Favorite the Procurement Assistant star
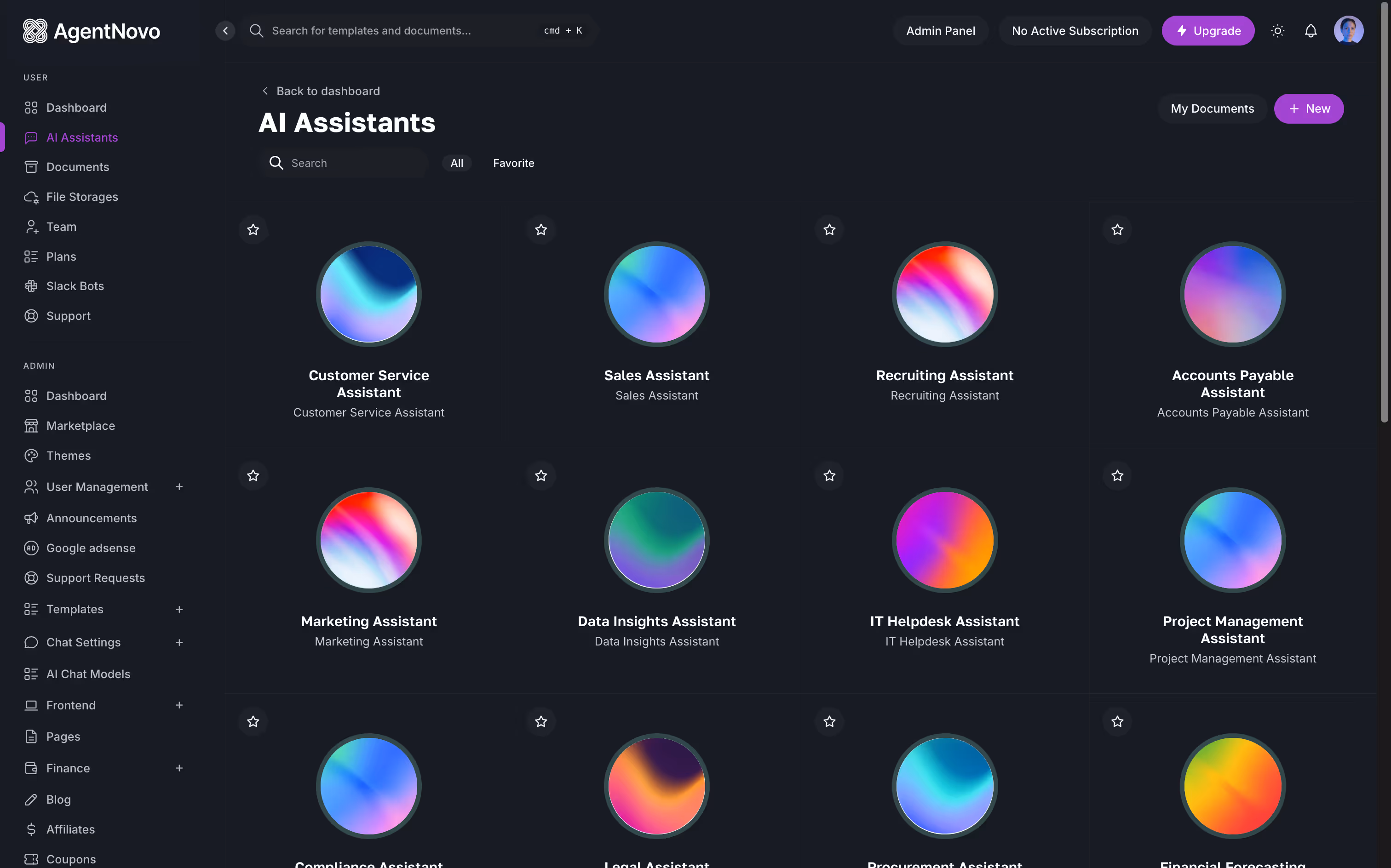 (x=829, y=722)
